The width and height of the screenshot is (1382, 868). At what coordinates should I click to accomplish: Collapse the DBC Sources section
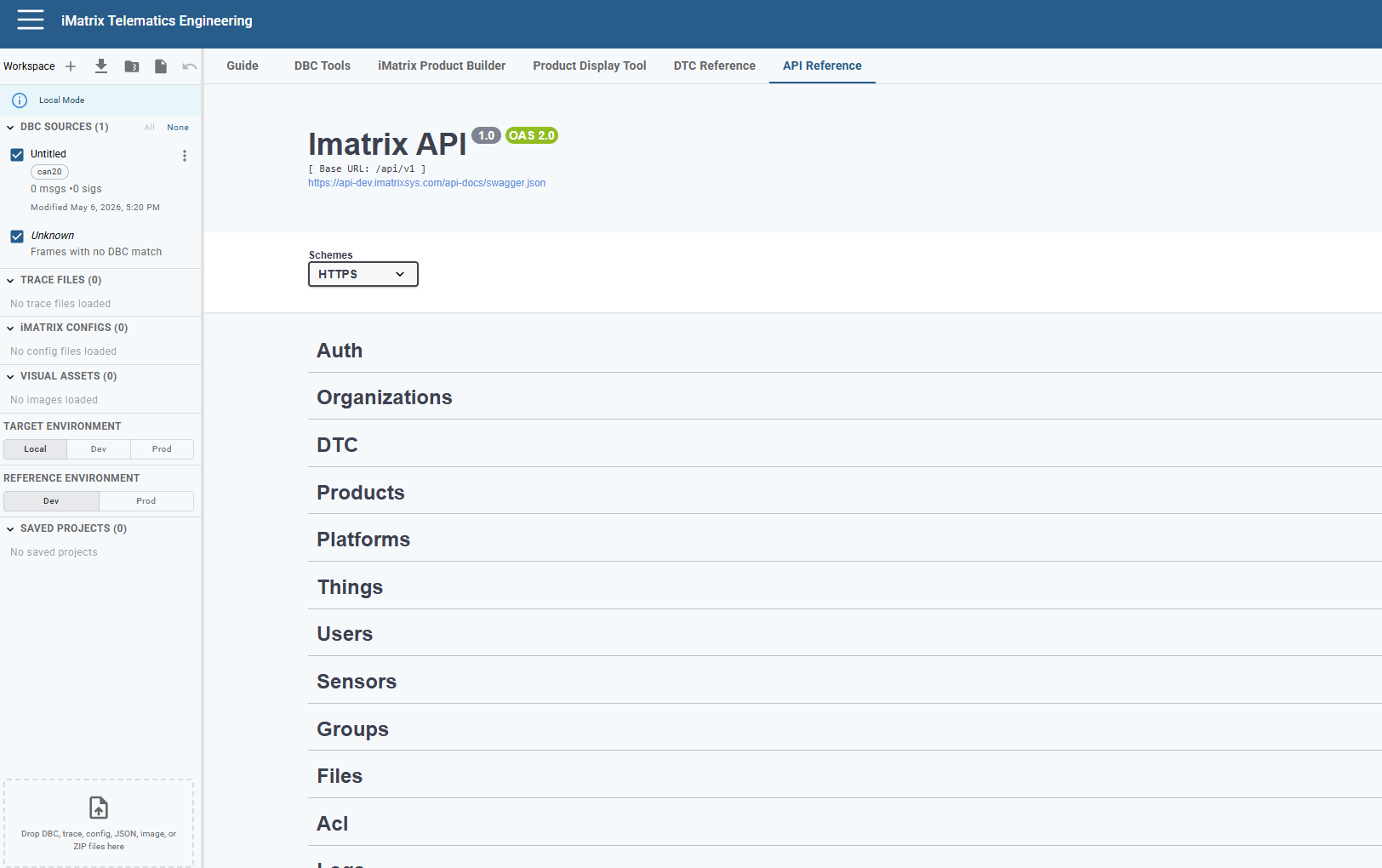(x=10, y=128)
